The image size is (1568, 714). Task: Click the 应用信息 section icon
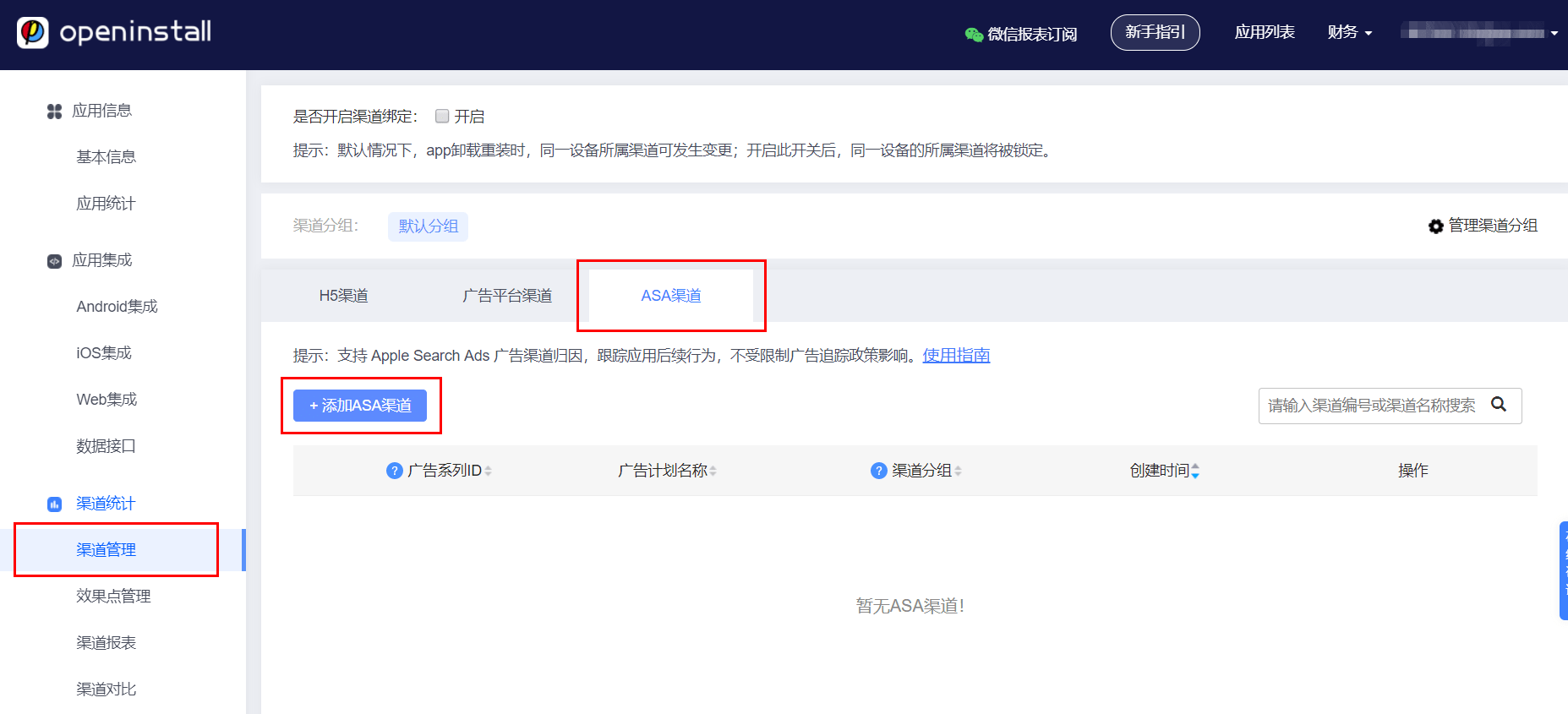[54, 112]
